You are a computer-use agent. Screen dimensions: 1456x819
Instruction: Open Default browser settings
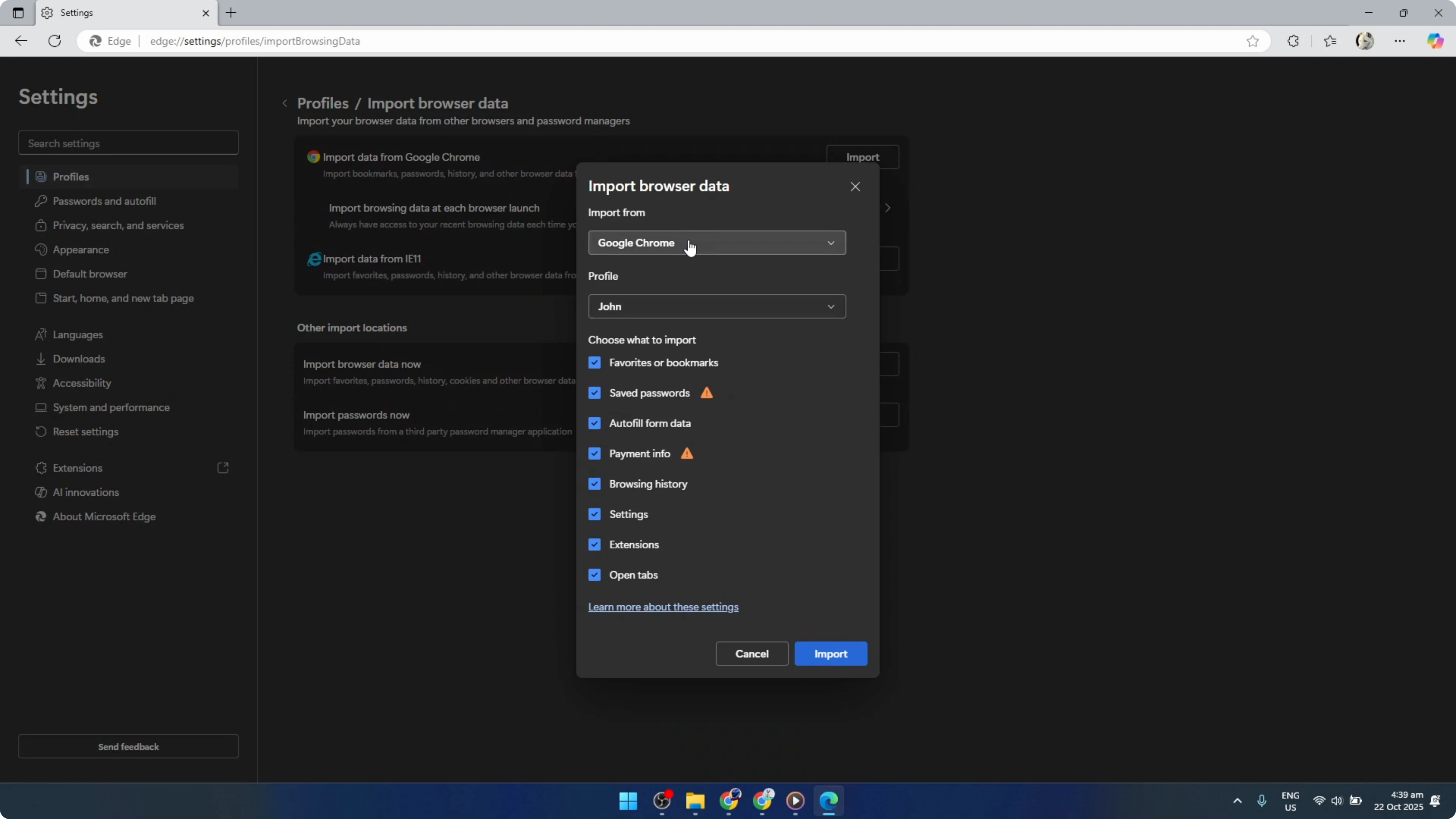[129, 274]
